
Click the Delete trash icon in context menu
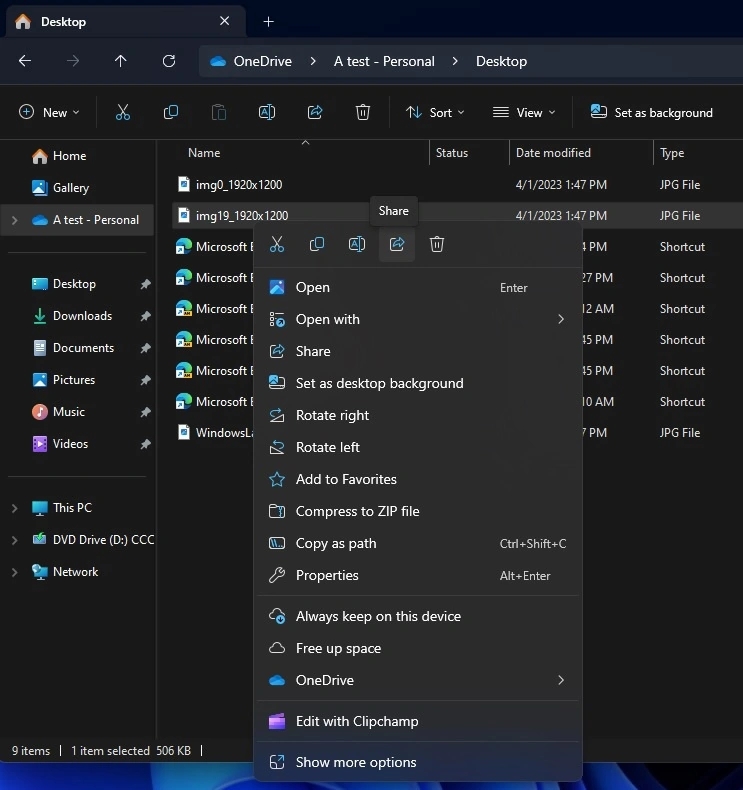click(437, 244)
